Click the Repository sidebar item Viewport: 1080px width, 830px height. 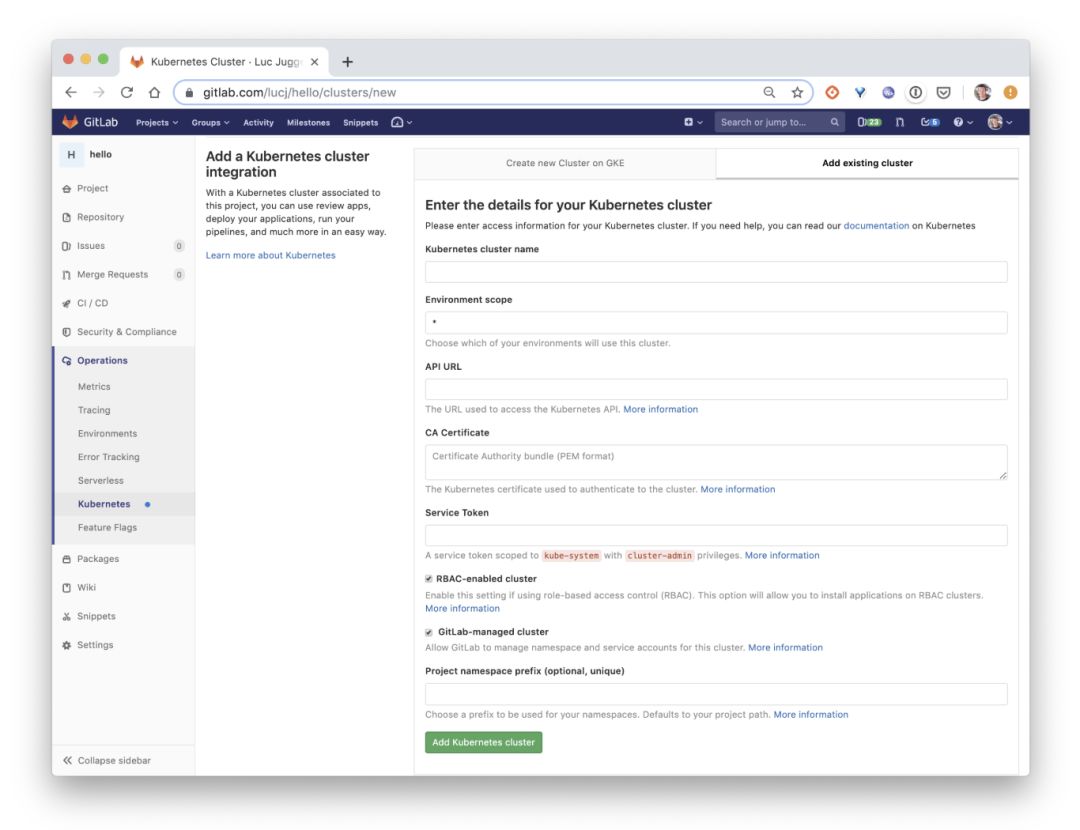click(100, 217)
